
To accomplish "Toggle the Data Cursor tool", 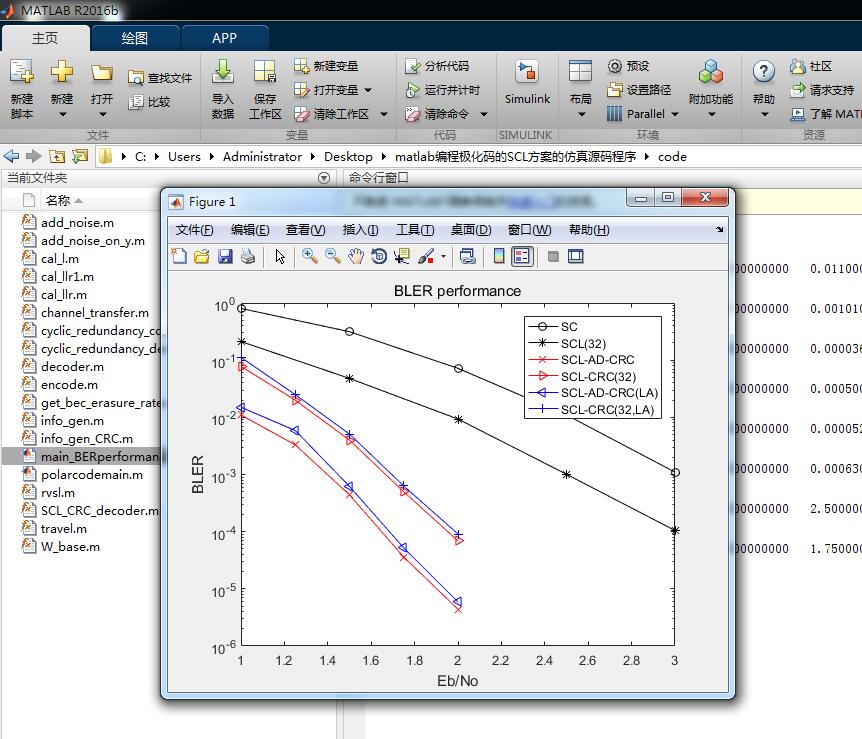I will 402,256.
